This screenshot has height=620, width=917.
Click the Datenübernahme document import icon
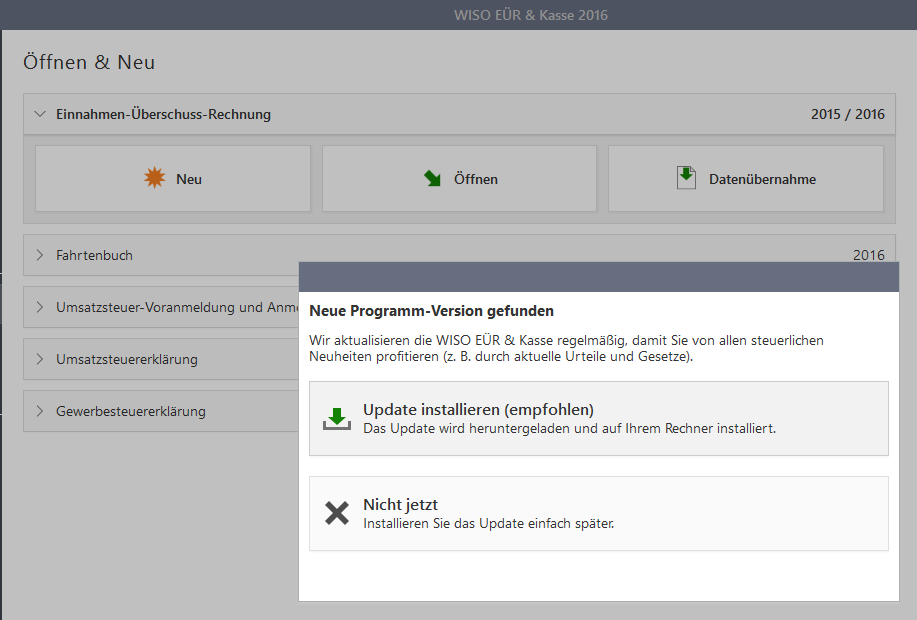pyautogui.click(x=686, y=178)
